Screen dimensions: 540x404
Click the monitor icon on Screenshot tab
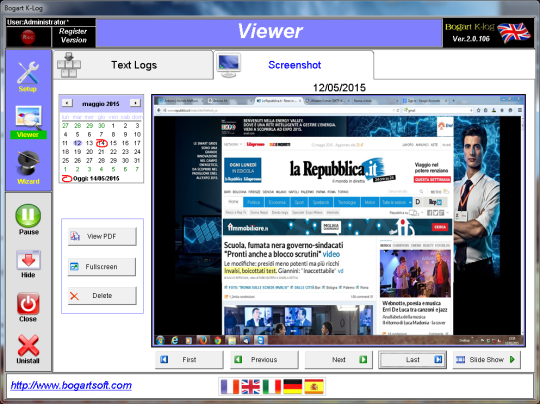(x=229, y=65)
